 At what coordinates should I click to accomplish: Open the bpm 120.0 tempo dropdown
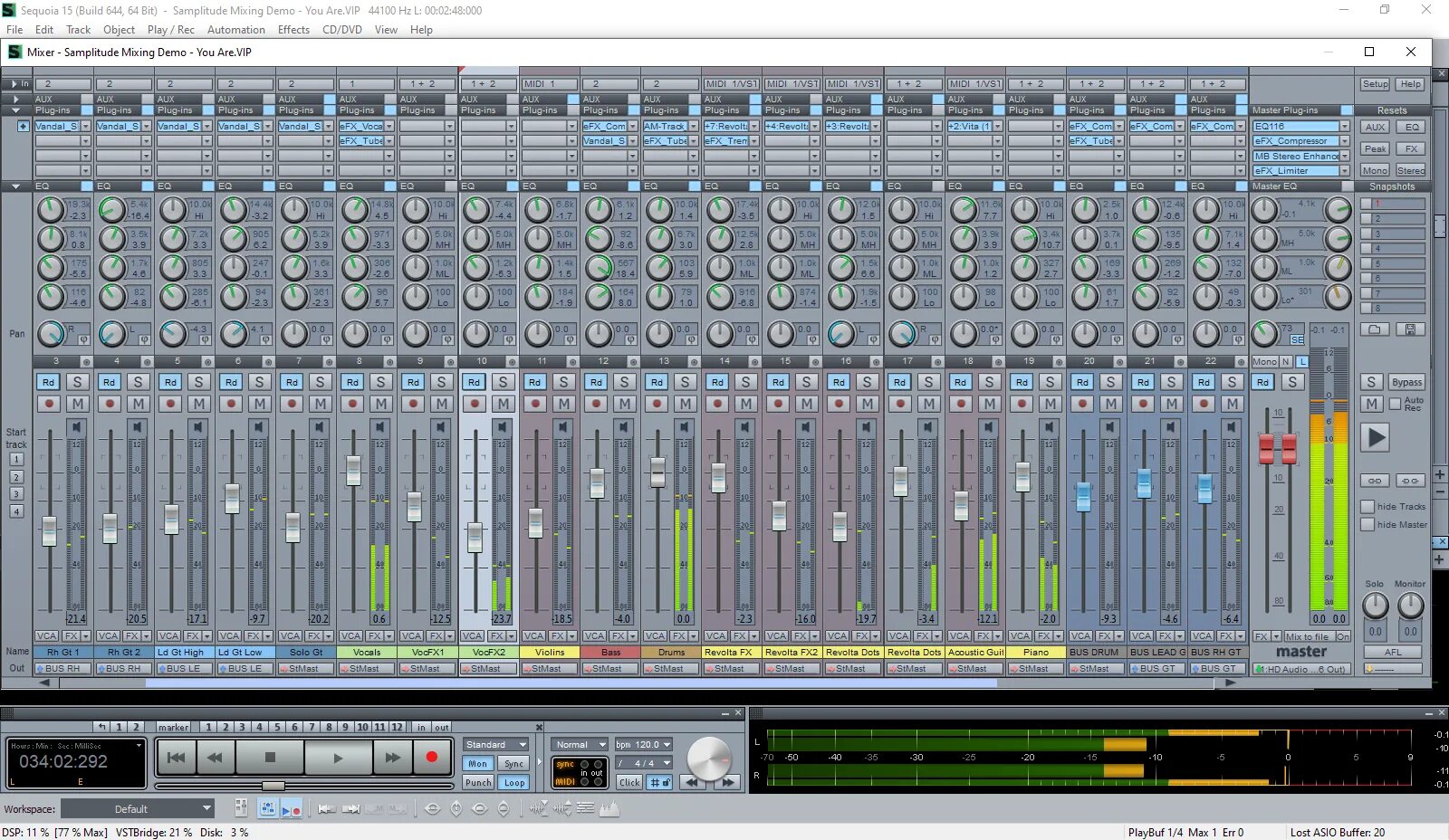click(644, 744)
